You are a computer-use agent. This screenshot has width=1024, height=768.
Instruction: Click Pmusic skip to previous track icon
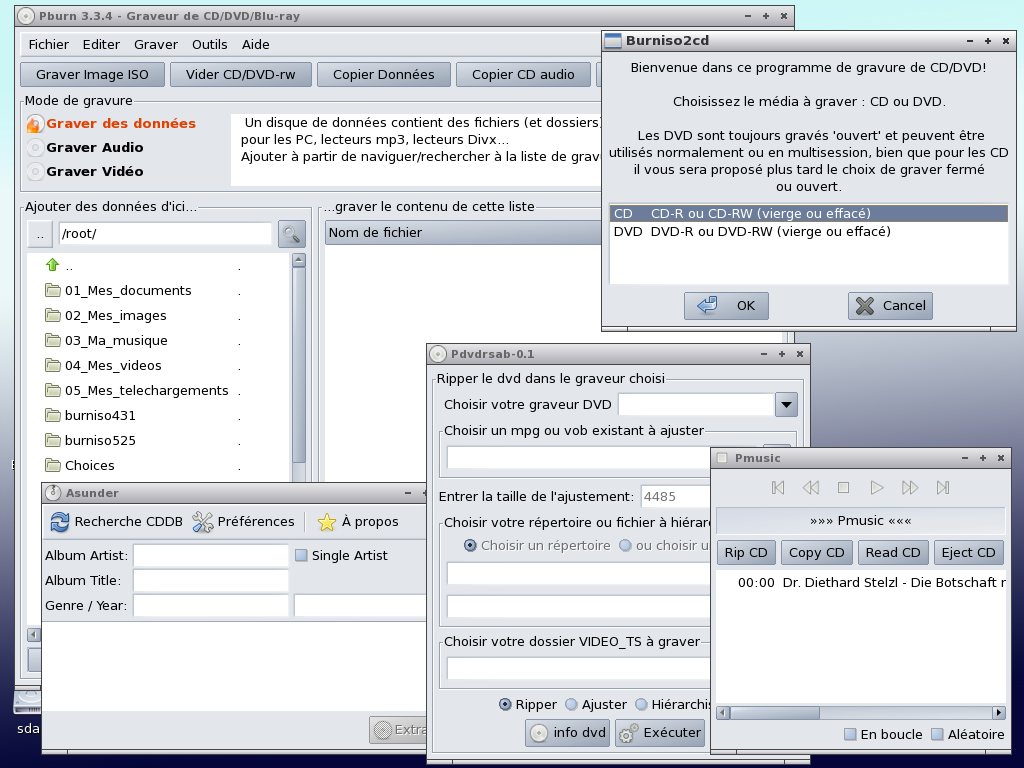tap(778, 488)
